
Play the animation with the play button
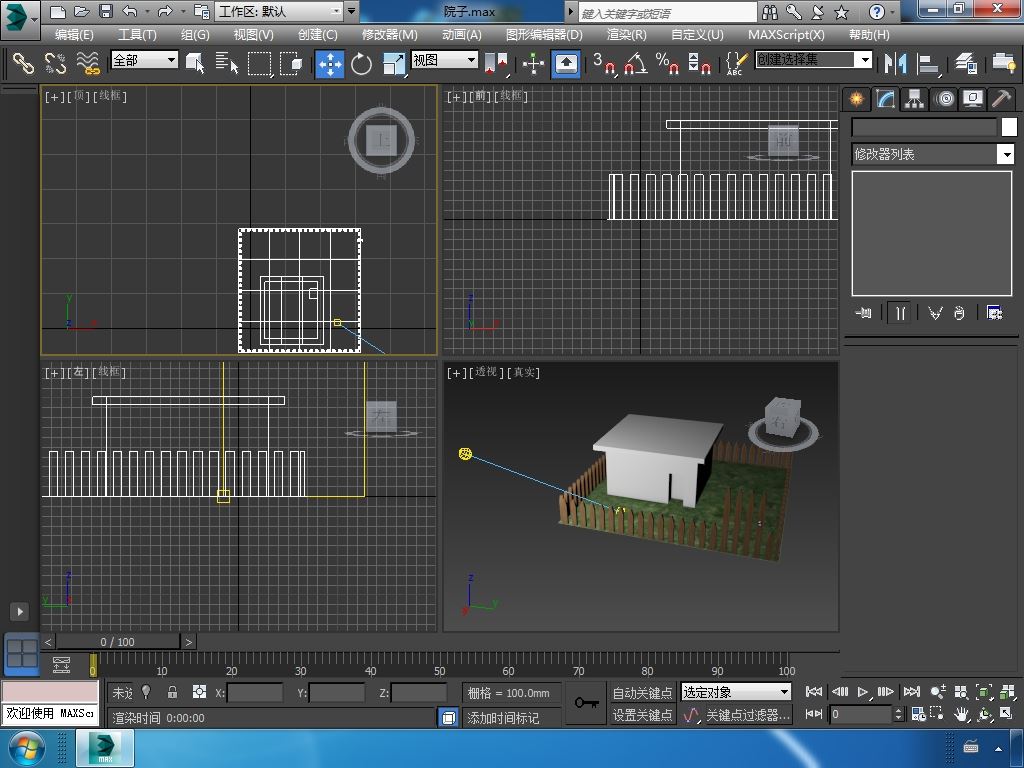click(x=863, y=692)
